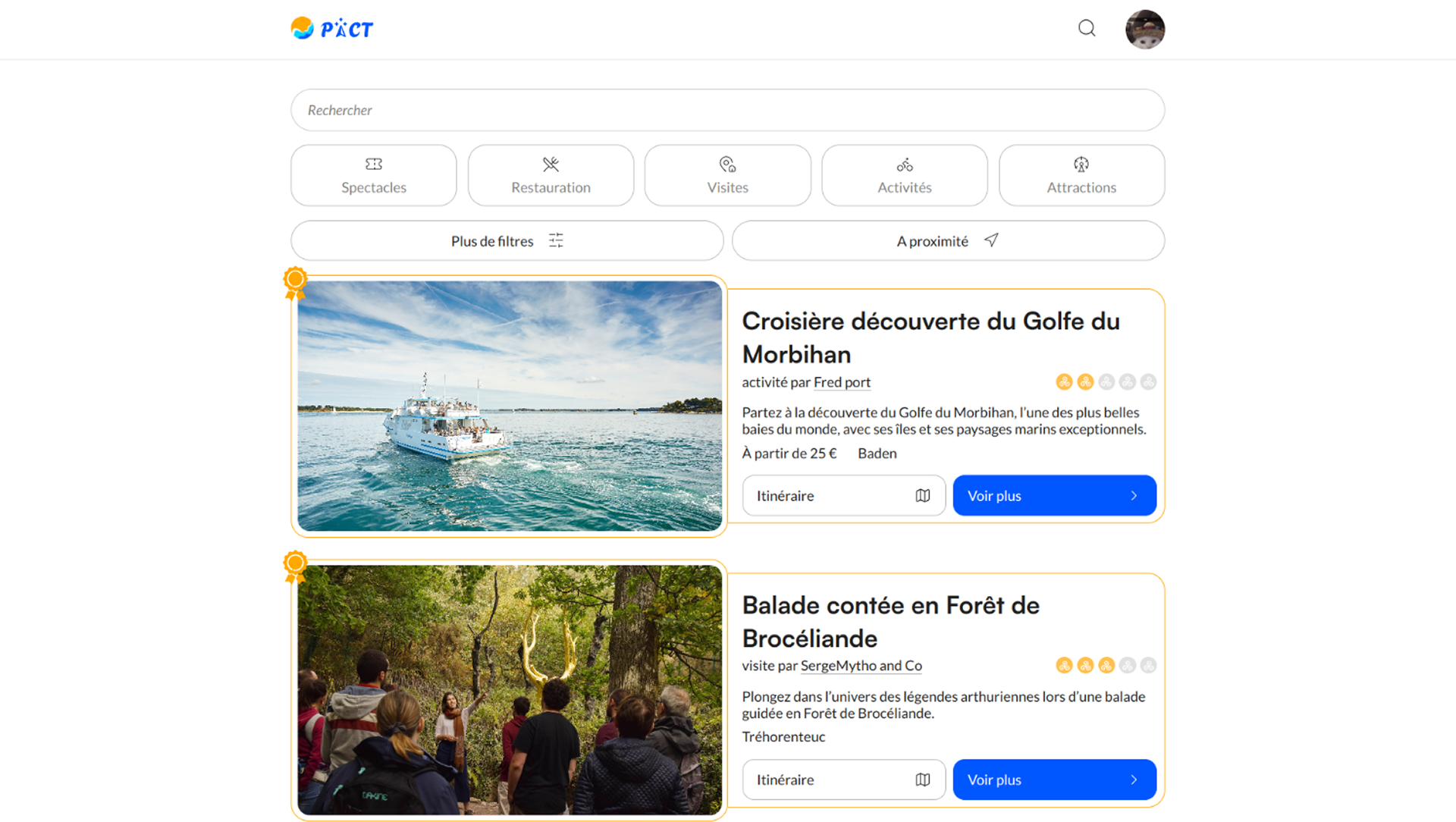This screenshot has width=1456, height=822.
Task: Open the Fred port provider link
Action: (842, 383)
